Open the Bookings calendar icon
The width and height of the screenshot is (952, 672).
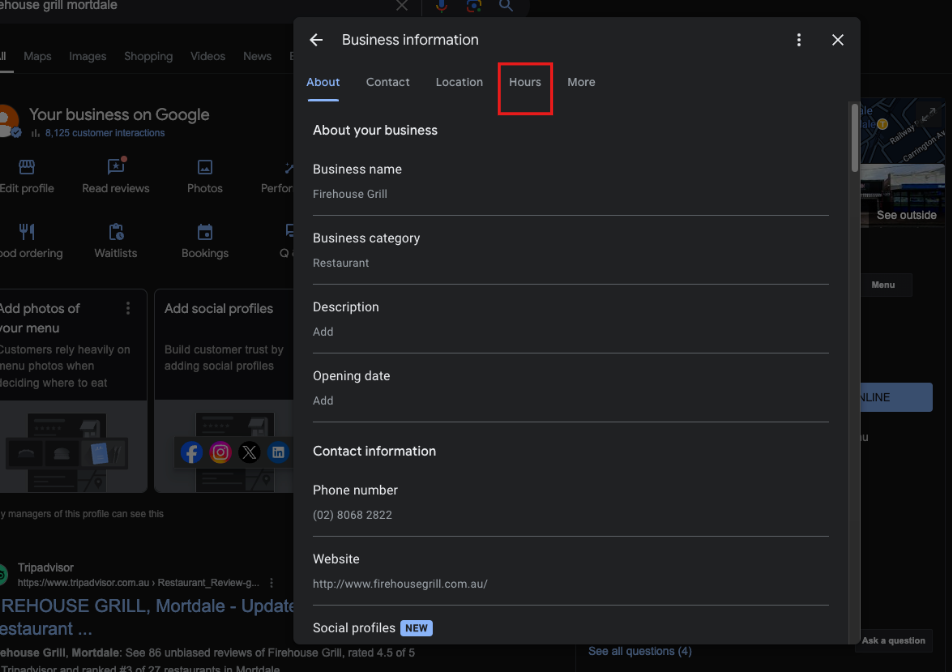pyautogui.click(x=205, y=231)
